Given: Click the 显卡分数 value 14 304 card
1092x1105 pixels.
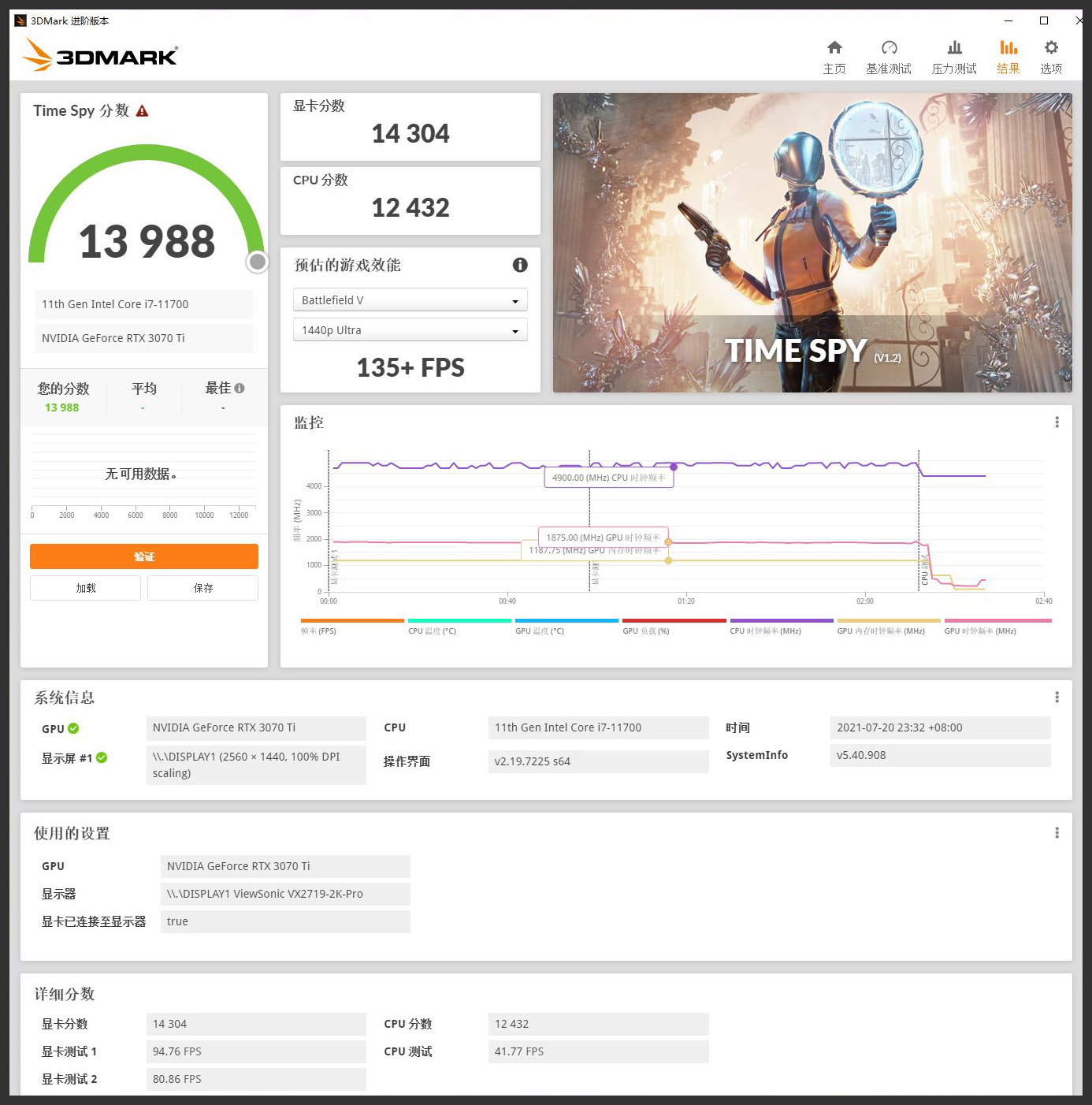Looking at the screenshot, I should [x=410, y=127].
